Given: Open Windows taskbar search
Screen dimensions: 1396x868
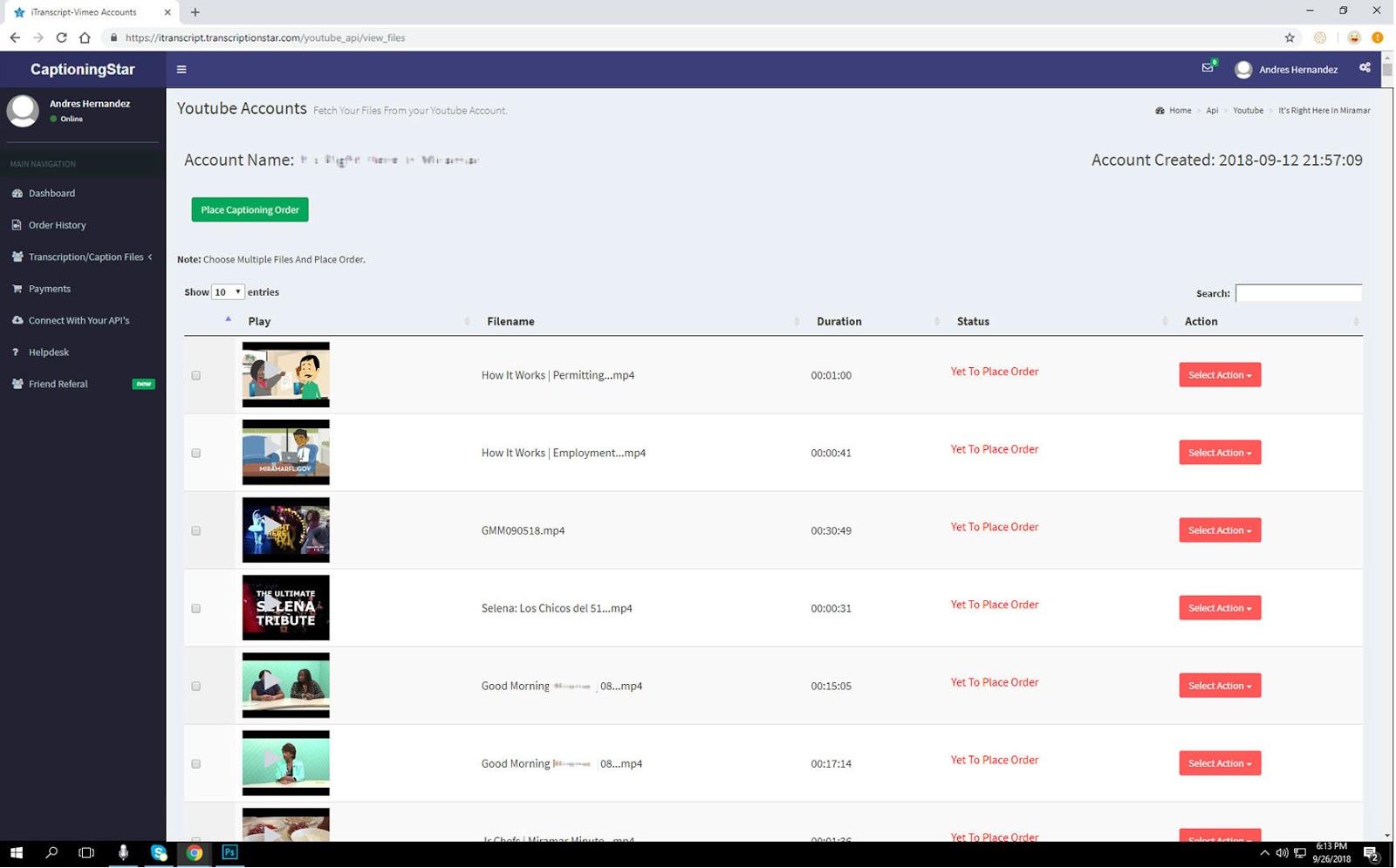Looking at the screenshot, I should coord(51,853).
